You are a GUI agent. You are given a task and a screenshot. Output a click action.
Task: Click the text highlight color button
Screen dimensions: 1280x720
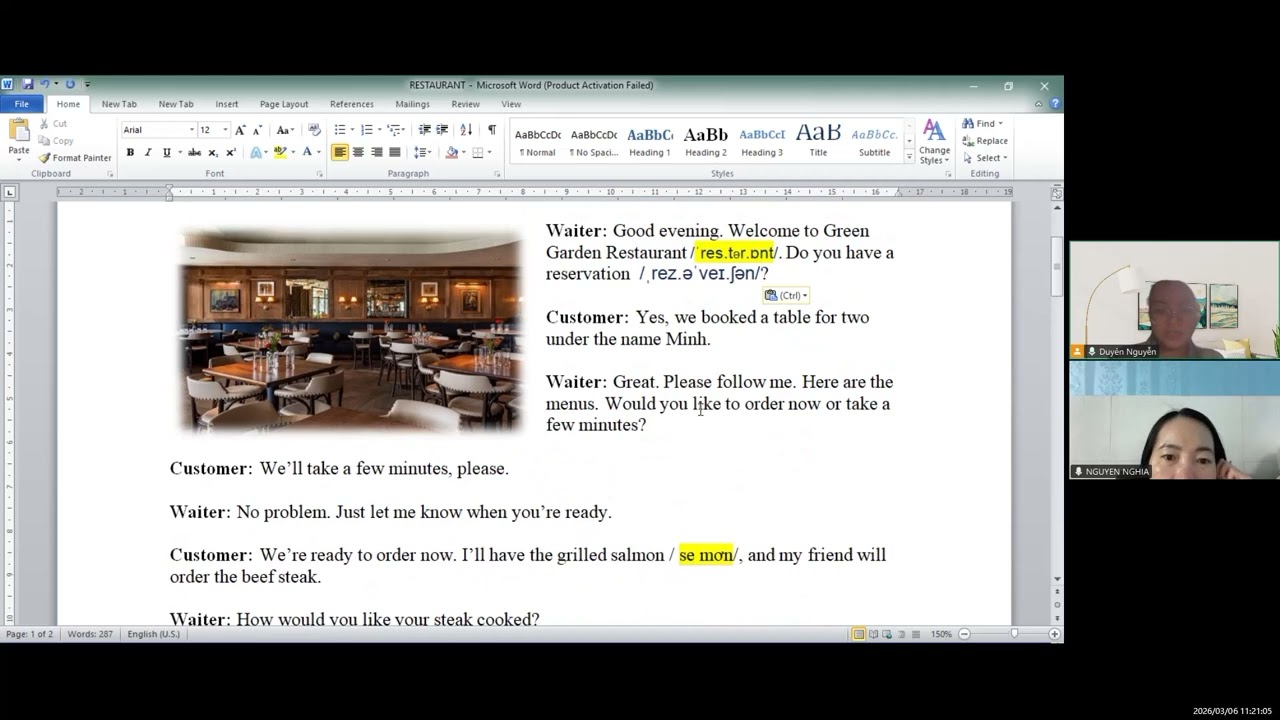pyautogui.click(x=280, y=152)
